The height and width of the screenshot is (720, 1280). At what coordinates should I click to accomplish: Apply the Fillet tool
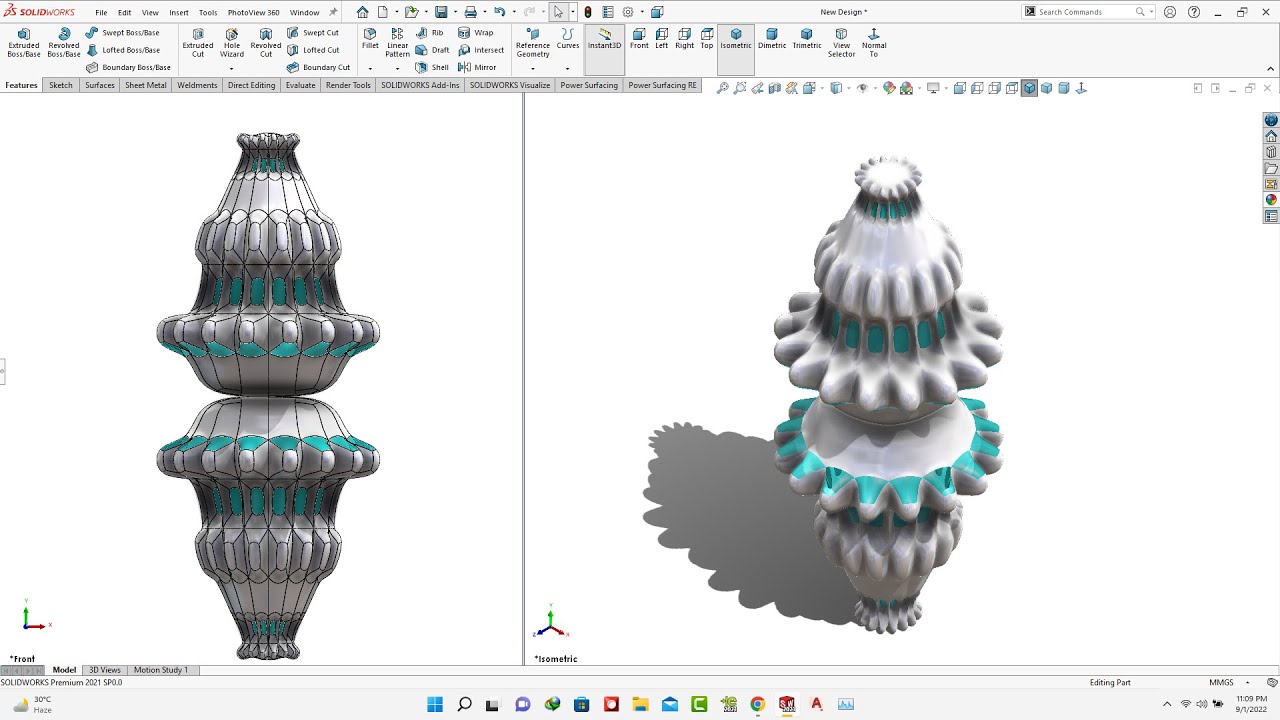[370, 39]
